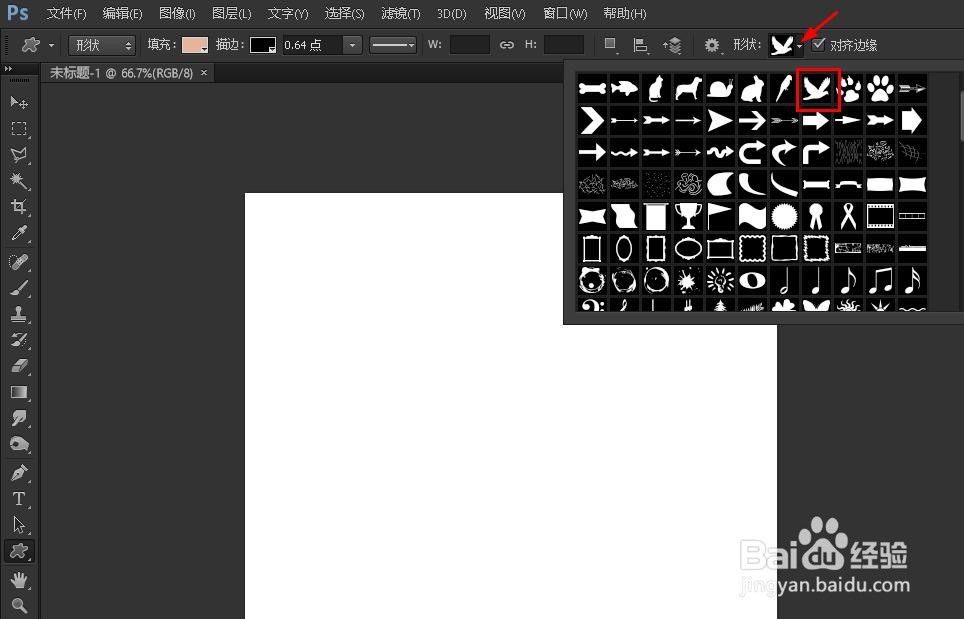The height and width of the screenshot is (619, 964).
Task: Select the Move tool
Action: click(x=19, y=102)
